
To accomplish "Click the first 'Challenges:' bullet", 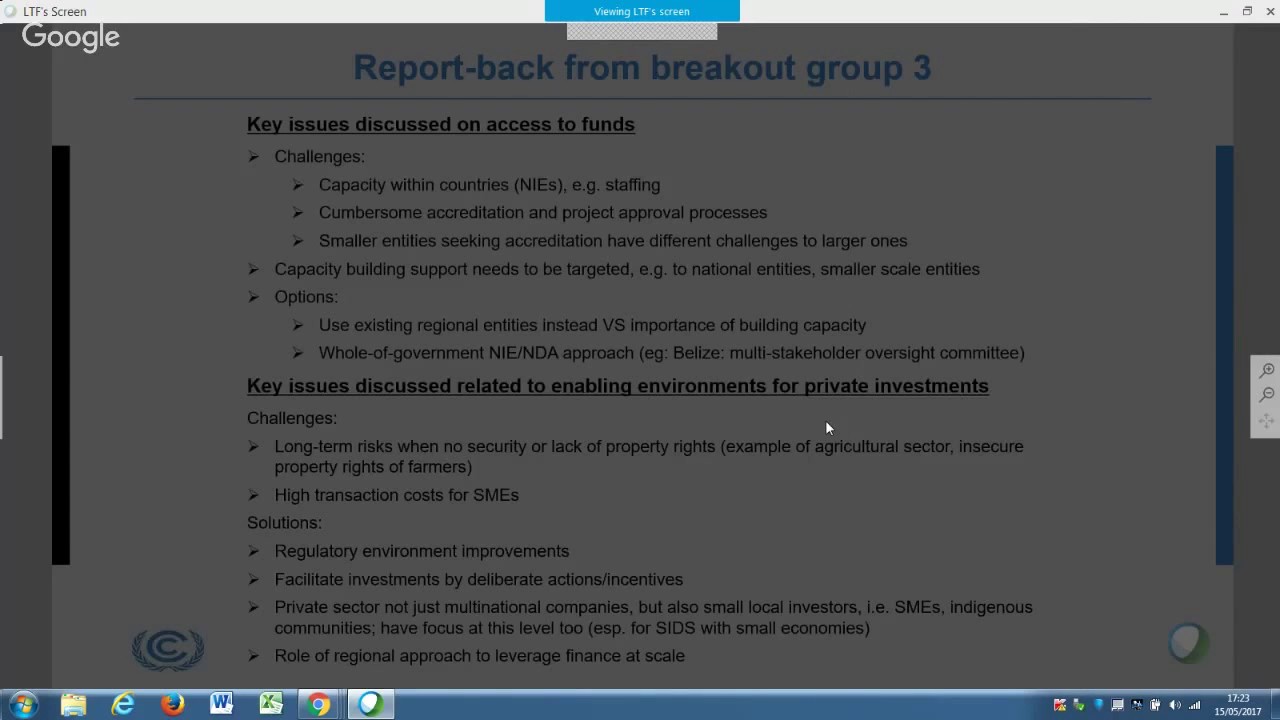I will click(x=320, y=157).
